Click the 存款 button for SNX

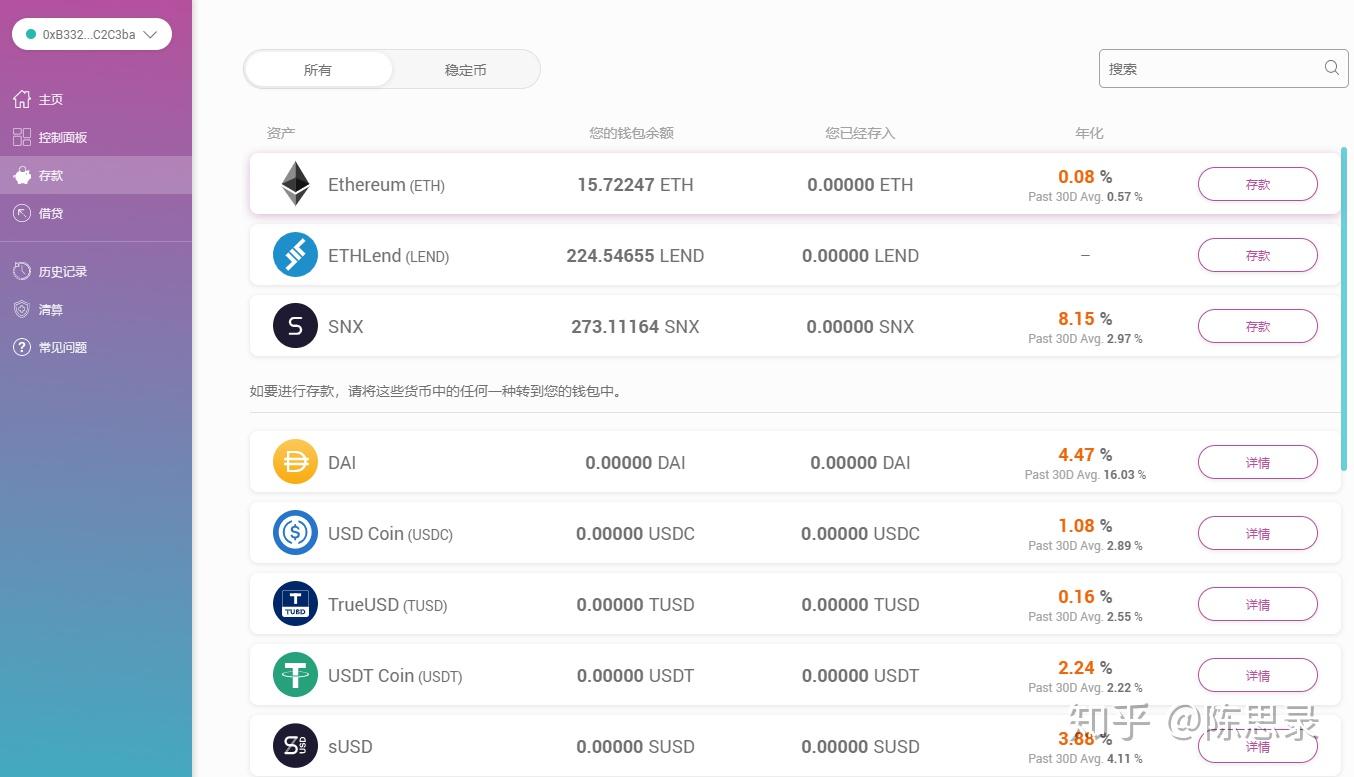click(1257, 326)
